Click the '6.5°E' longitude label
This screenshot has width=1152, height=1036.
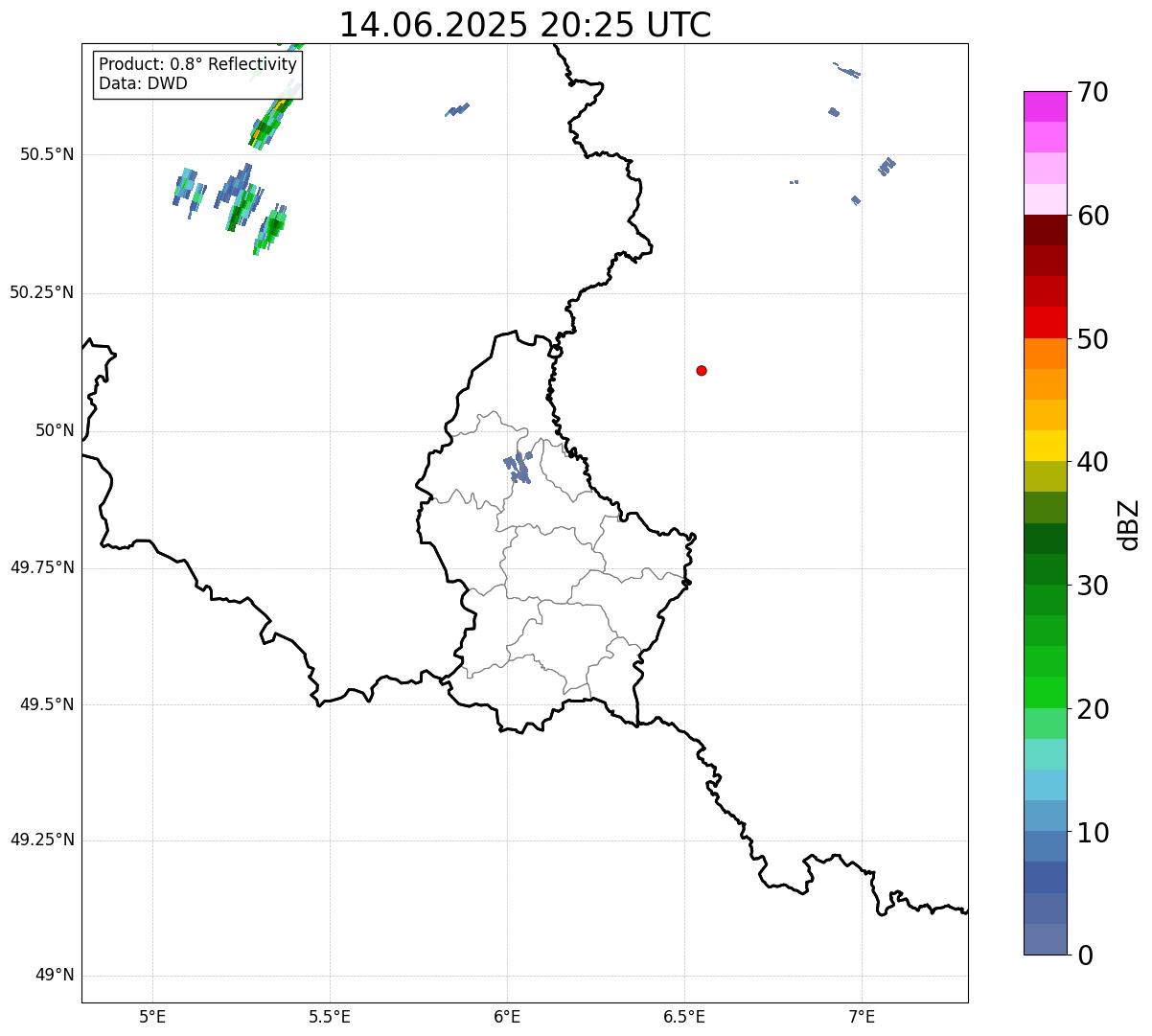click(x=684, y=1016)
